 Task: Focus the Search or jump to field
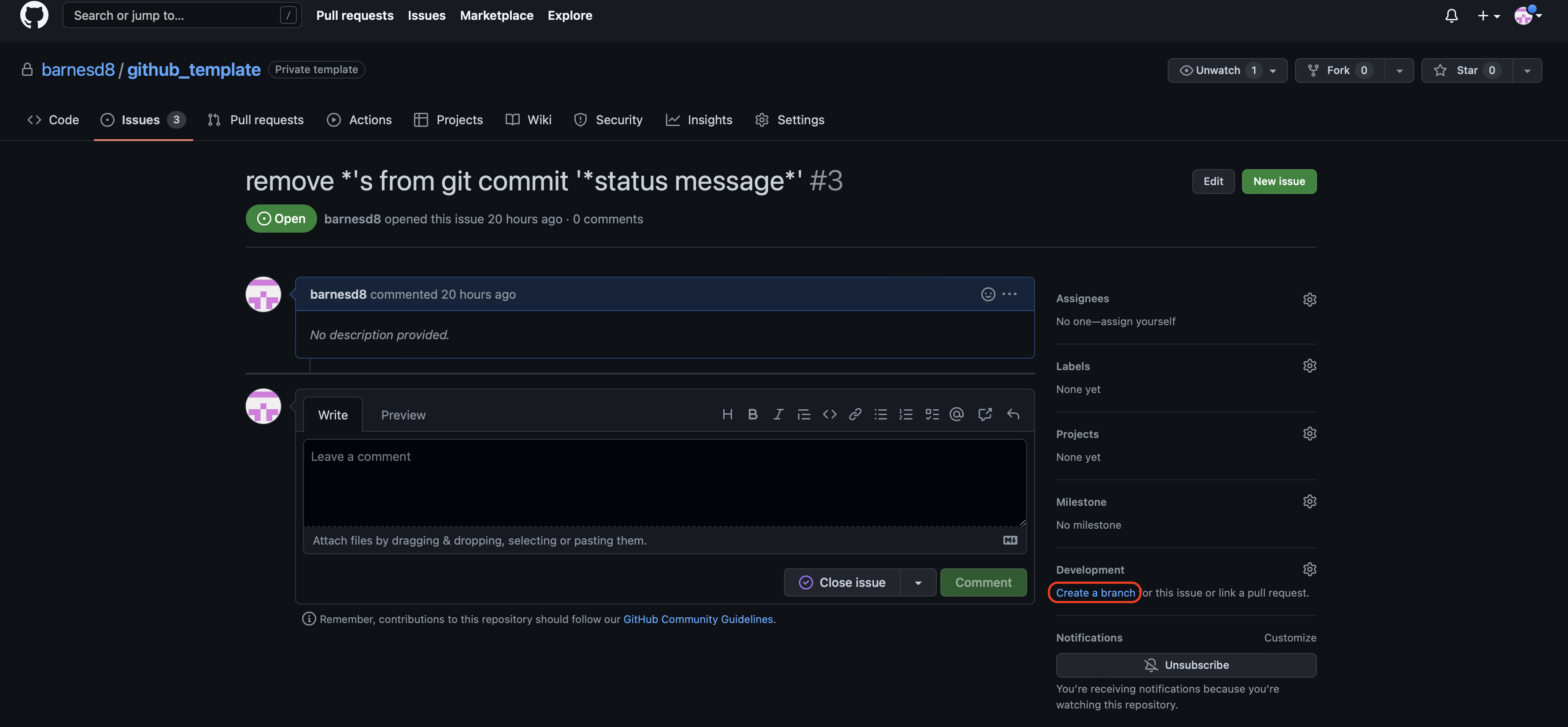182,15
